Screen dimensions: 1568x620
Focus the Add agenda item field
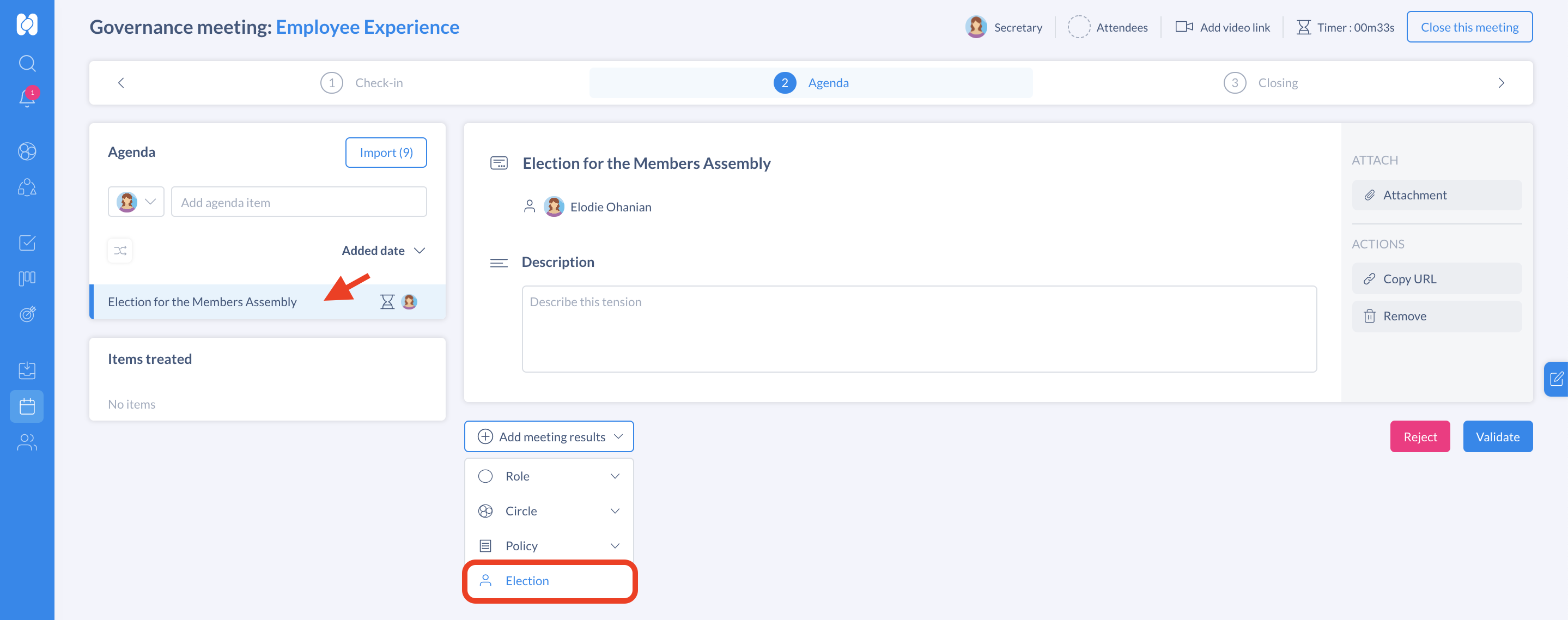299,202
